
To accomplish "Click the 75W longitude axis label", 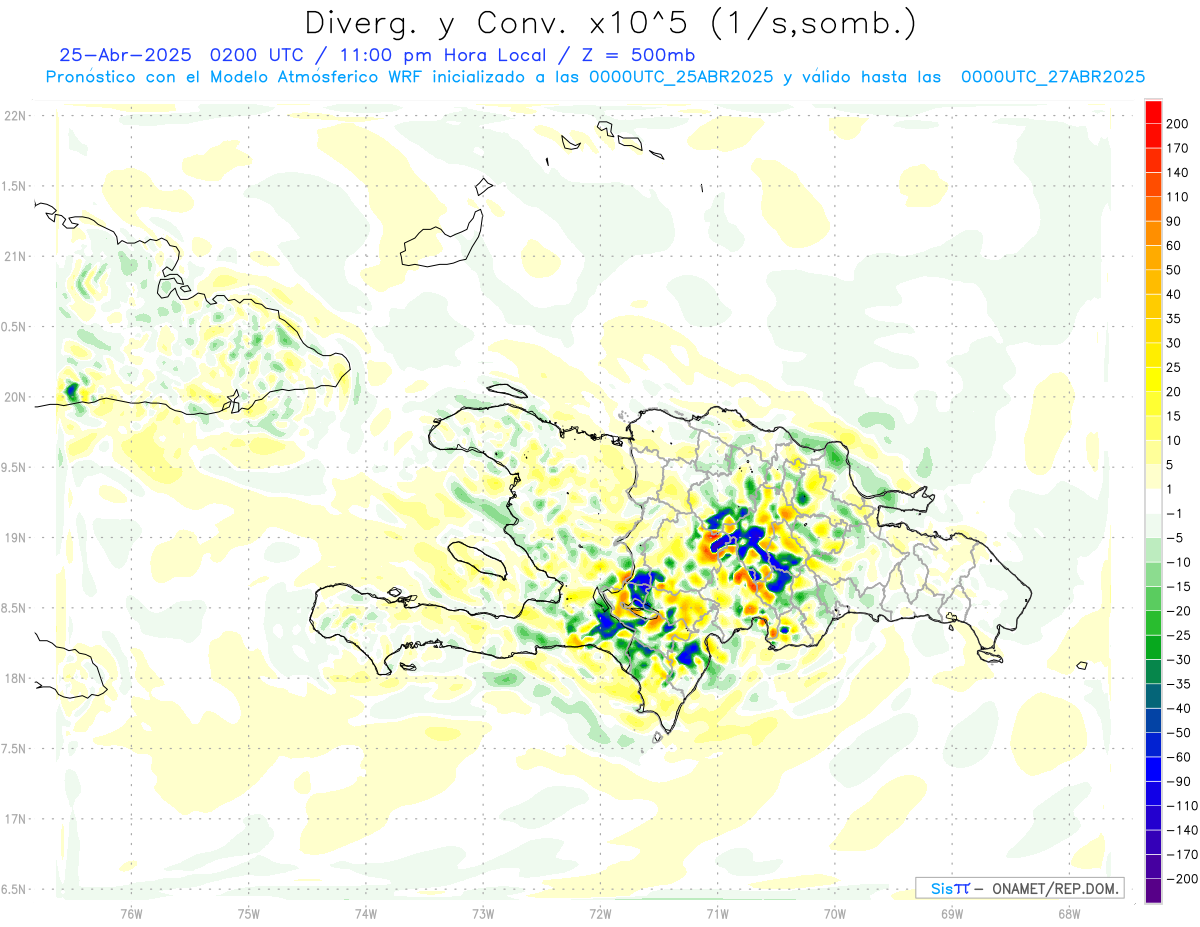I will pyautogui.click(x=248, y=913).
